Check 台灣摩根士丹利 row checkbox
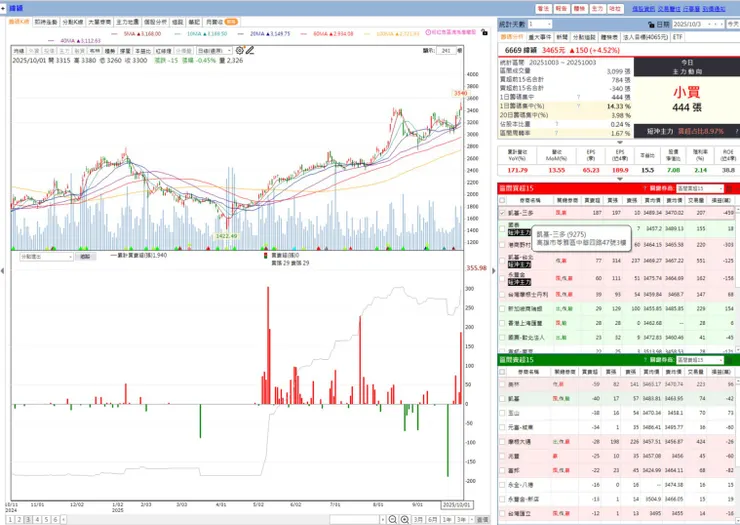740x525 pixels. click(502, 294)
